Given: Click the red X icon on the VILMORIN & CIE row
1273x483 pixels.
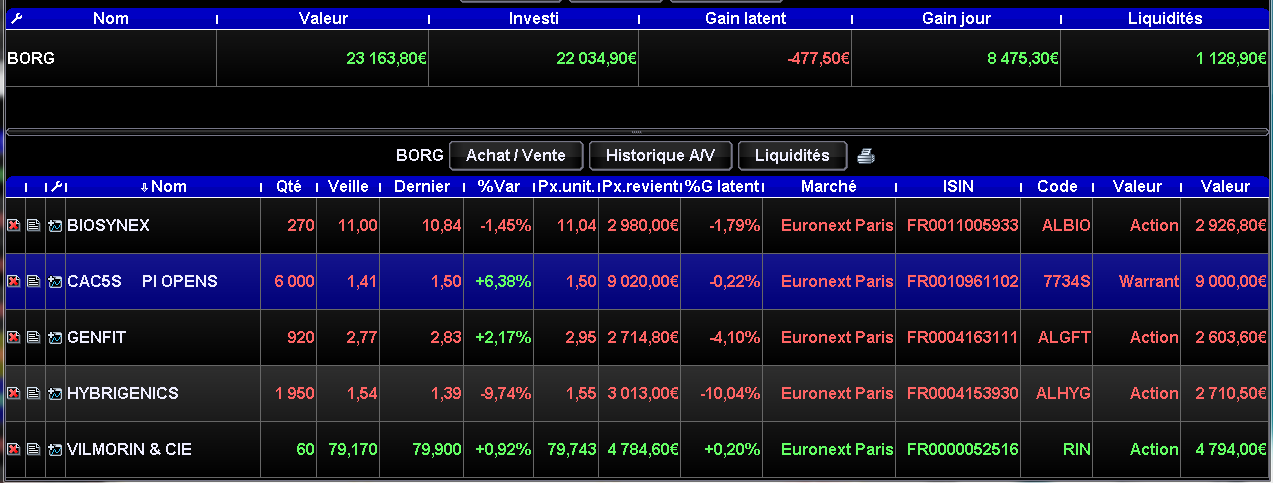Looking at the screenshot, I should pyautogui.click(x=13, y=450).
